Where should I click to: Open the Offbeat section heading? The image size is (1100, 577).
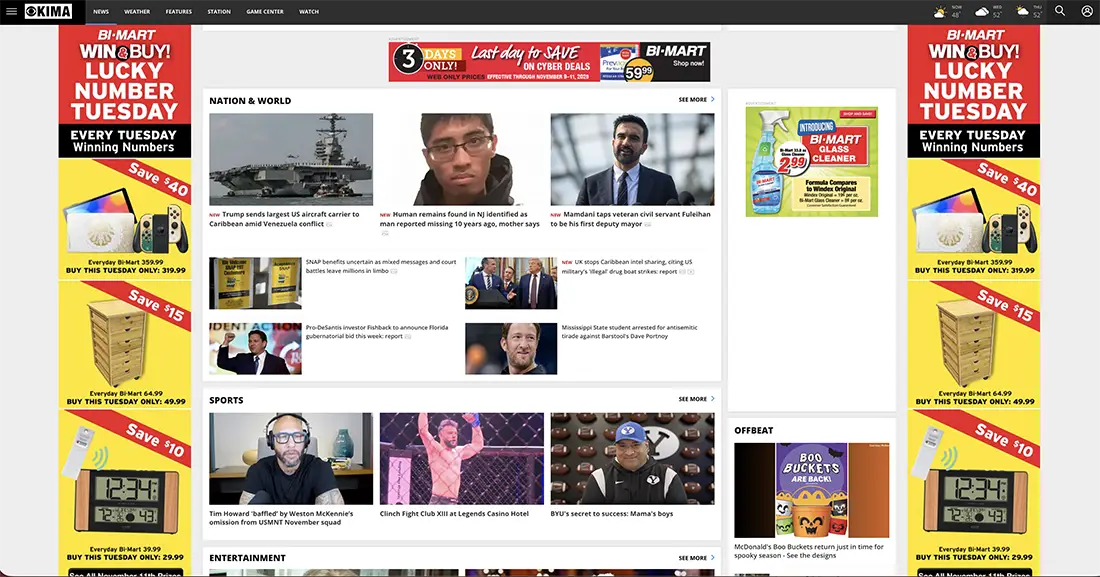click(x=753, y=430)
